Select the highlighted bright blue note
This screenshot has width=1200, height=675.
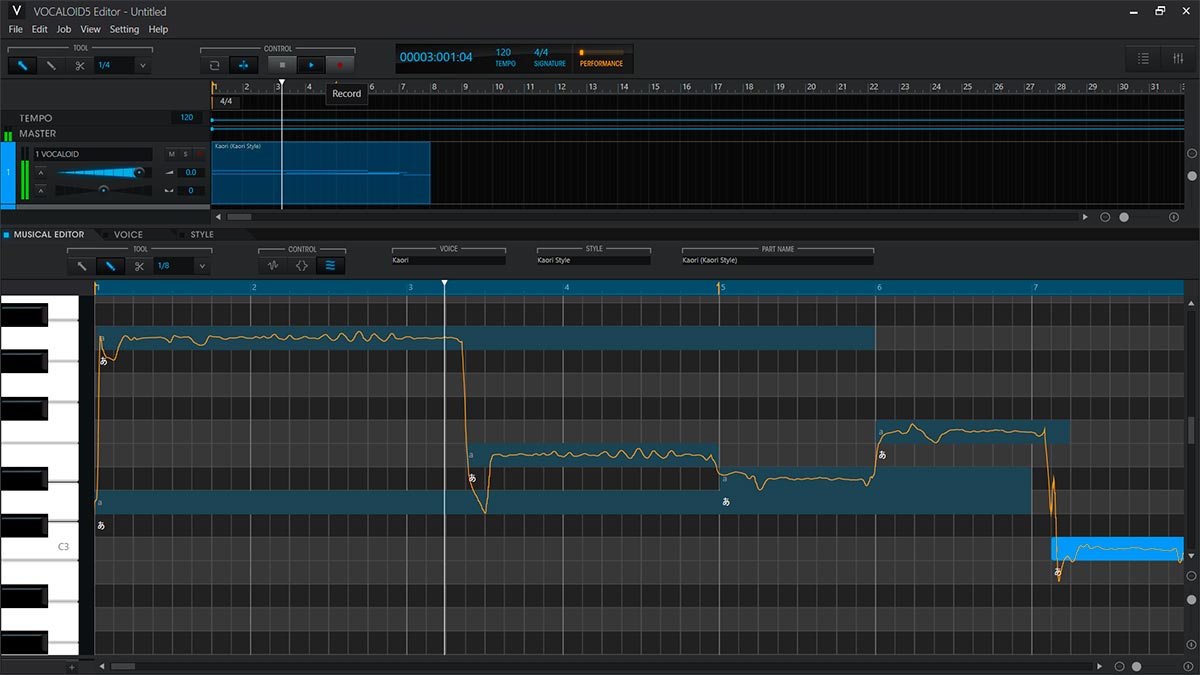[1117, 548]
